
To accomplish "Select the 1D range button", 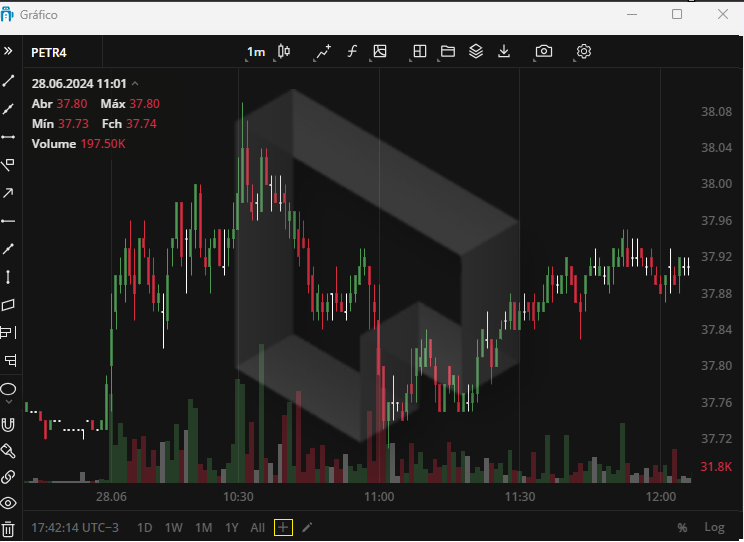I will click(x=144, y=528).
